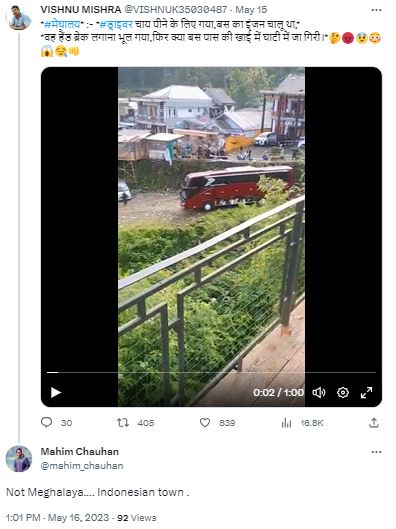The image size is (396, 529).
Task: Click the video progress bar
Action: click(x=211, y=372)
